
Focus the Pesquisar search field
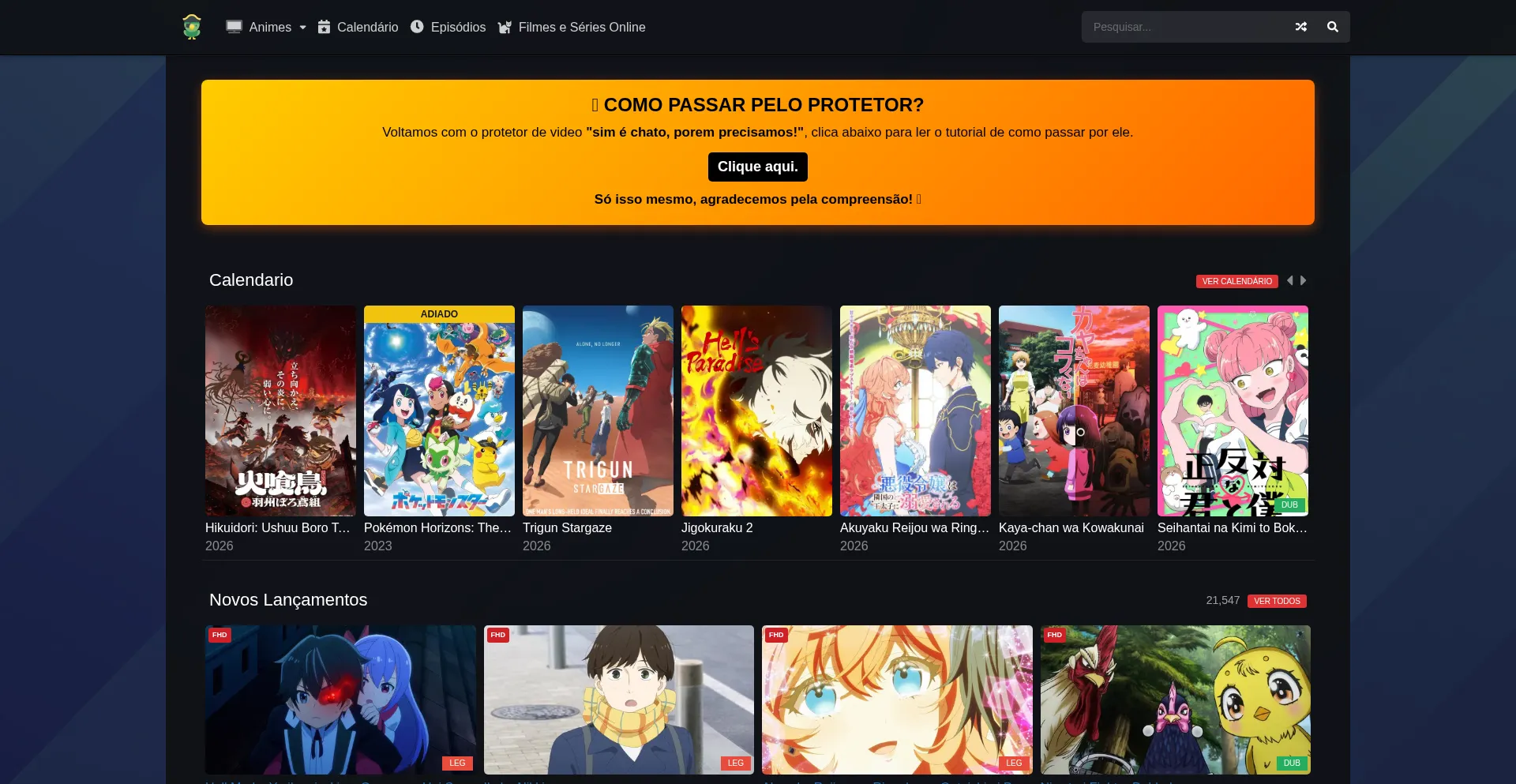point(1183,27)
